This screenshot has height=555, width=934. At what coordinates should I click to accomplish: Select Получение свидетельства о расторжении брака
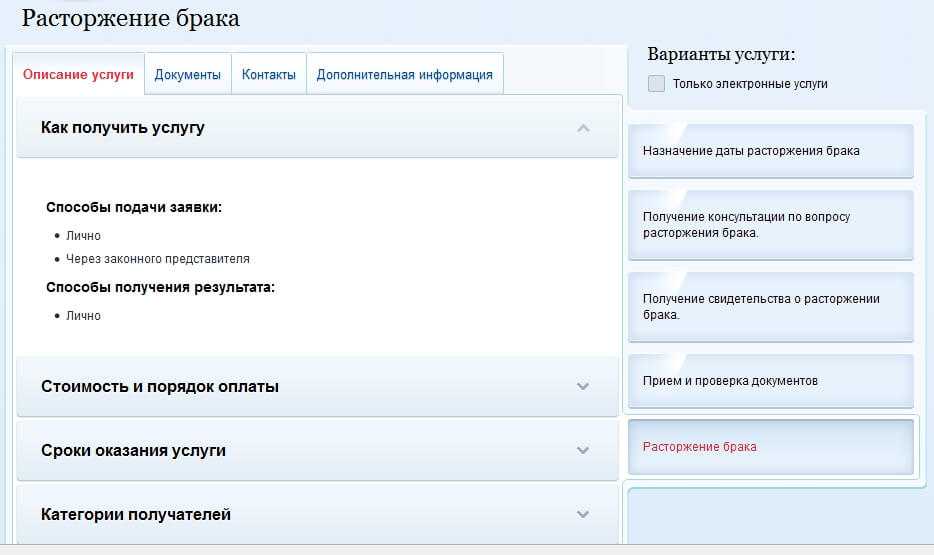771,307
